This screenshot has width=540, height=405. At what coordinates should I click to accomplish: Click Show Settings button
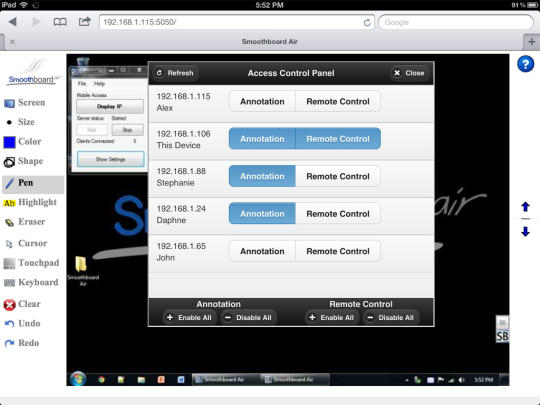click(111, 159)
